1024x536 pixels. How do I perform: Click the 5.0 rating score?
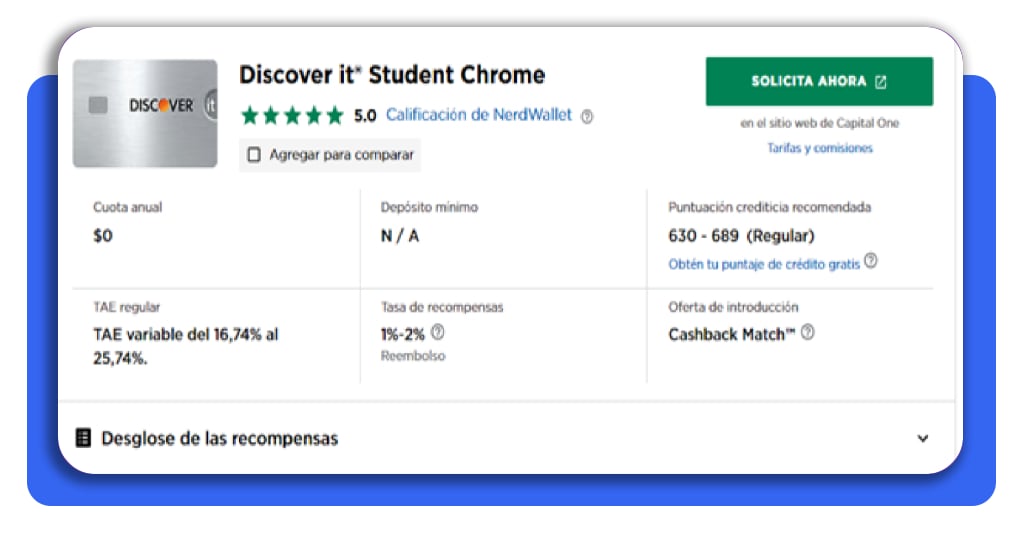click(x=365, y=116)
